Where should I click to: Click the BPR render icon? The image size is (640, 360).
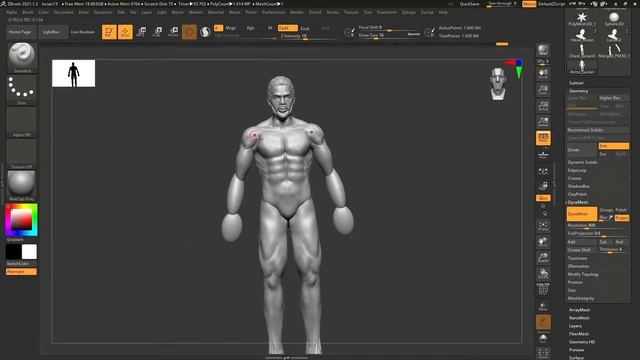(543, 51)
